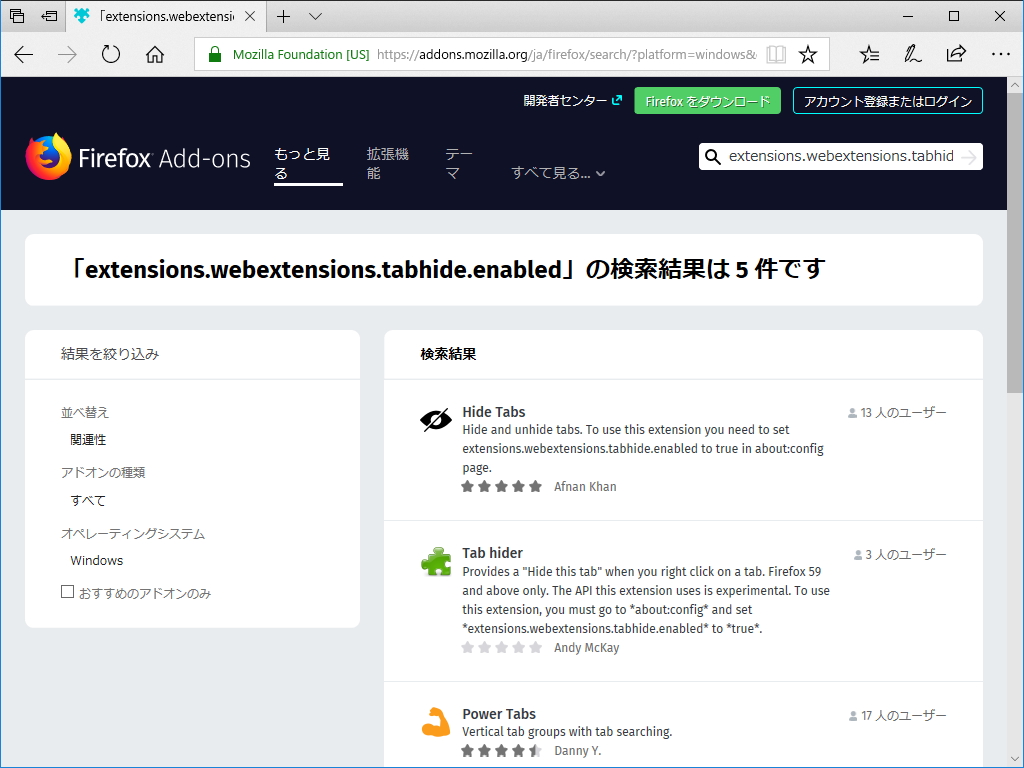Expand the すべて見る navigation dropdown
The image size is (1024, 768).
[x=557, y=172]
